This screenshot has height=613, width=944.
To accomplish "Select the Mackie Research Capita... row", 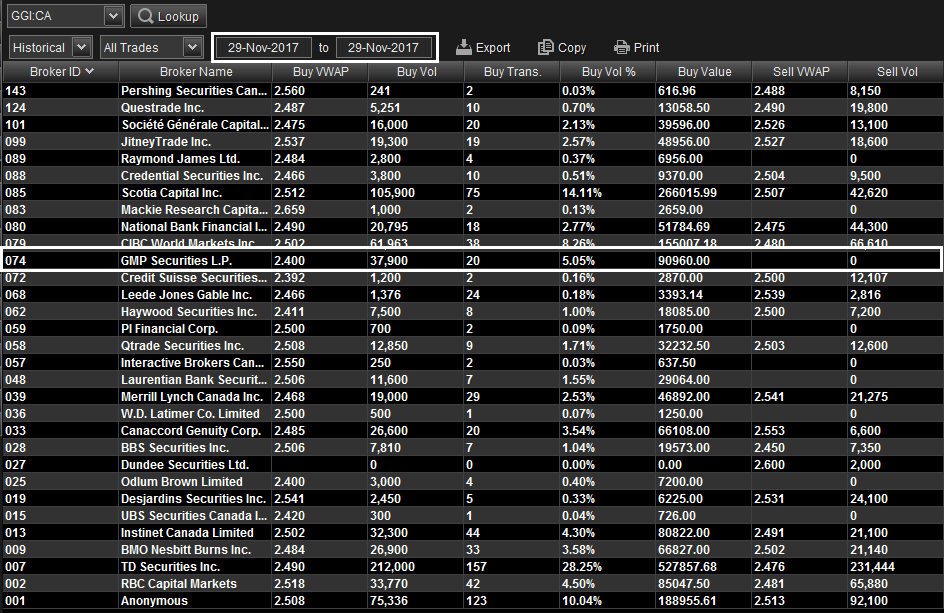I will point(472,210).
